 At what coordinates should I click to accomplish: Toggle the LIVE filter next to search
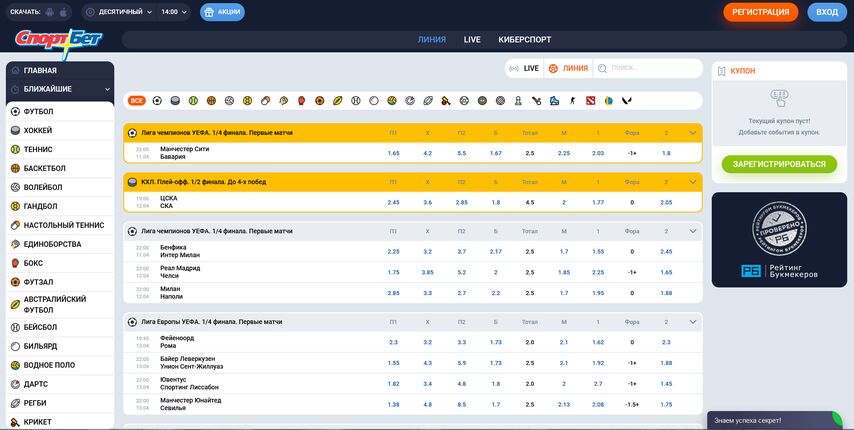tap(524, 69)
